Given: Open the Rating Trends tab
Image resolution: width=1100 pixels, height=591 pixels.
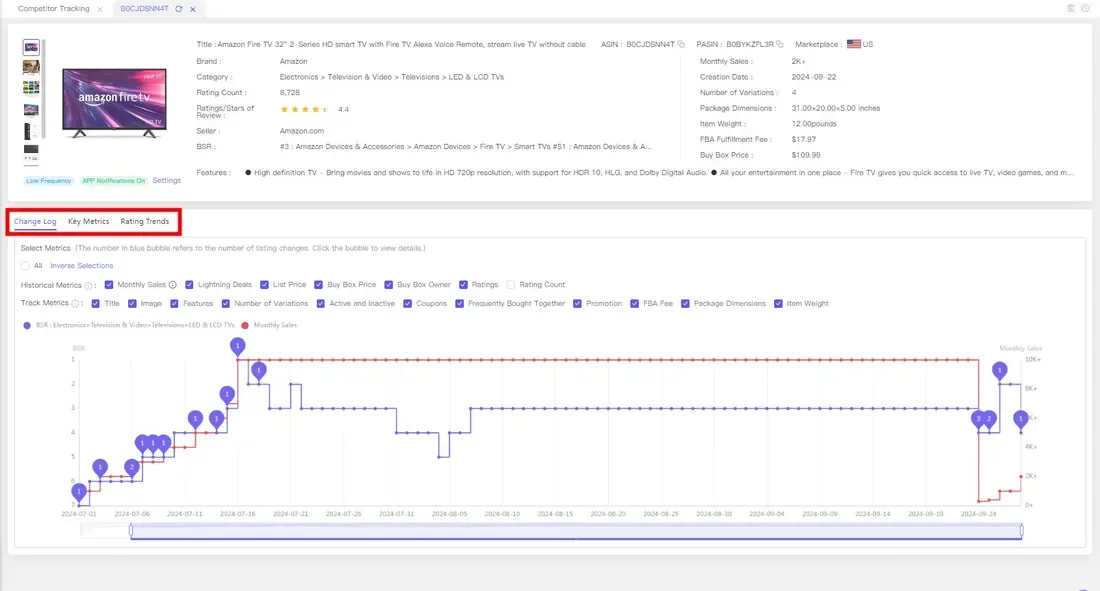Looking at the screenshot, I should [x=145, y=222].
